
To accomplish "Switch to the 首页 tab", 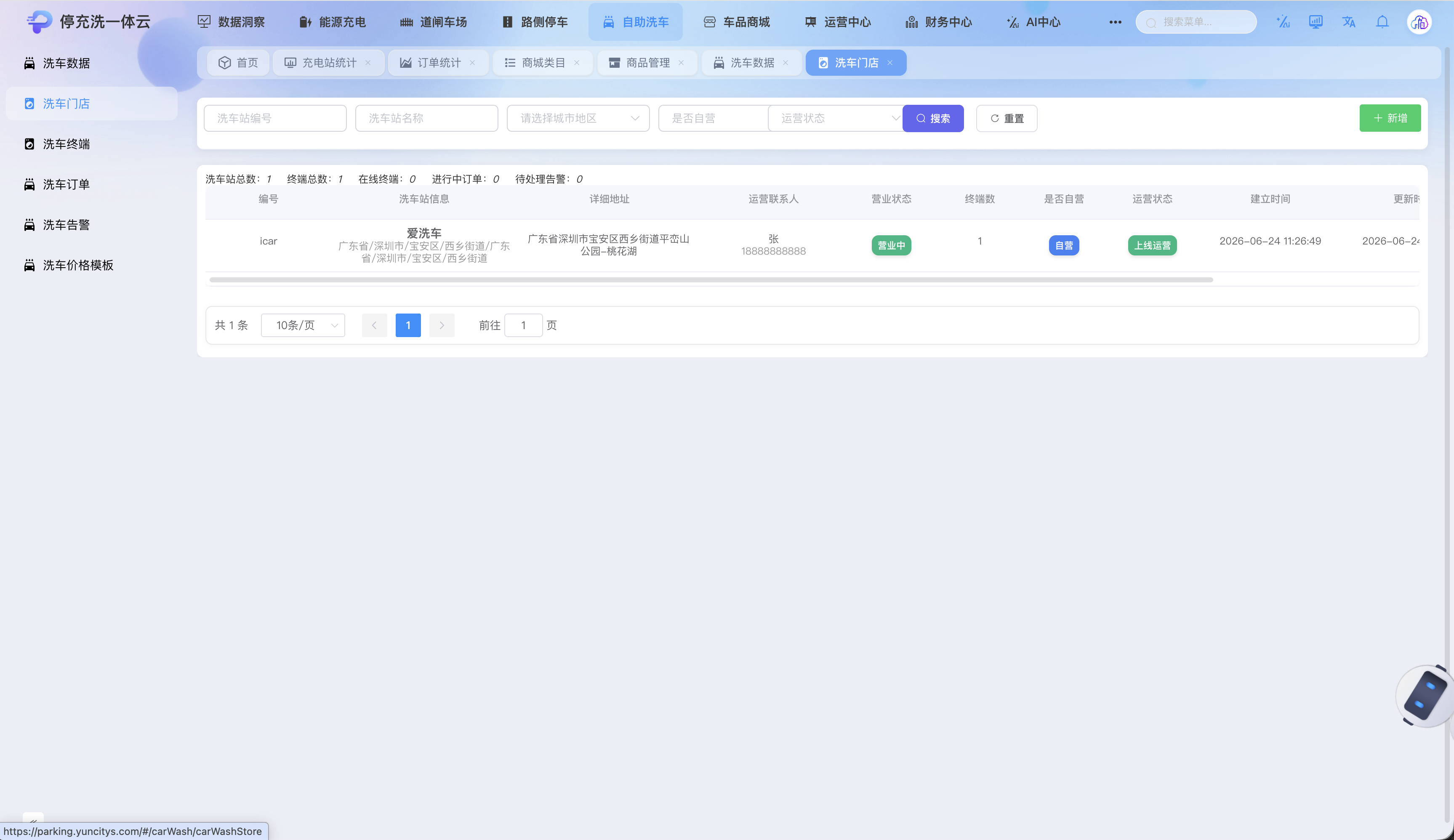I will 238,62.
